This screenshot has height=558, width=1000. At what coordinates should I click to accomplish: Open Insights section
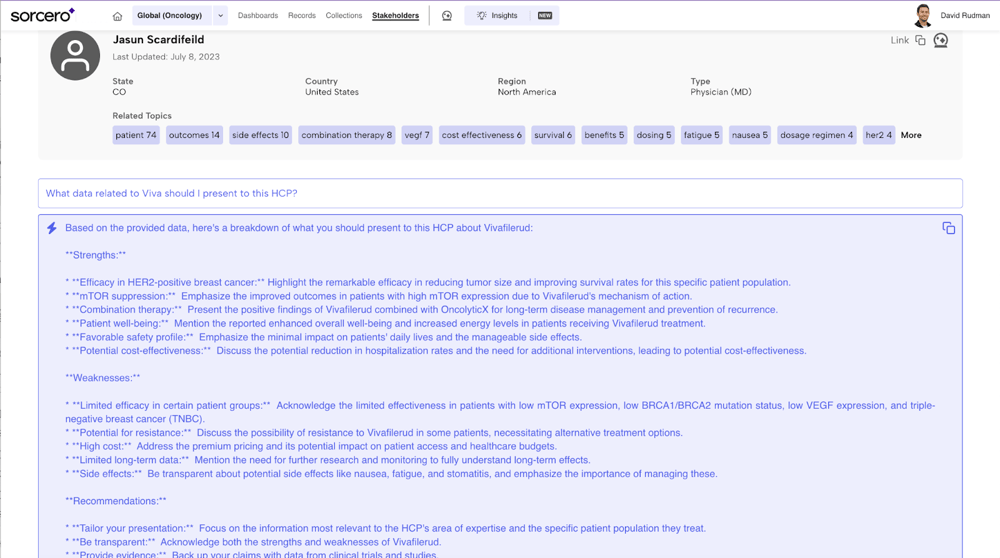click(x=504, y=15)
